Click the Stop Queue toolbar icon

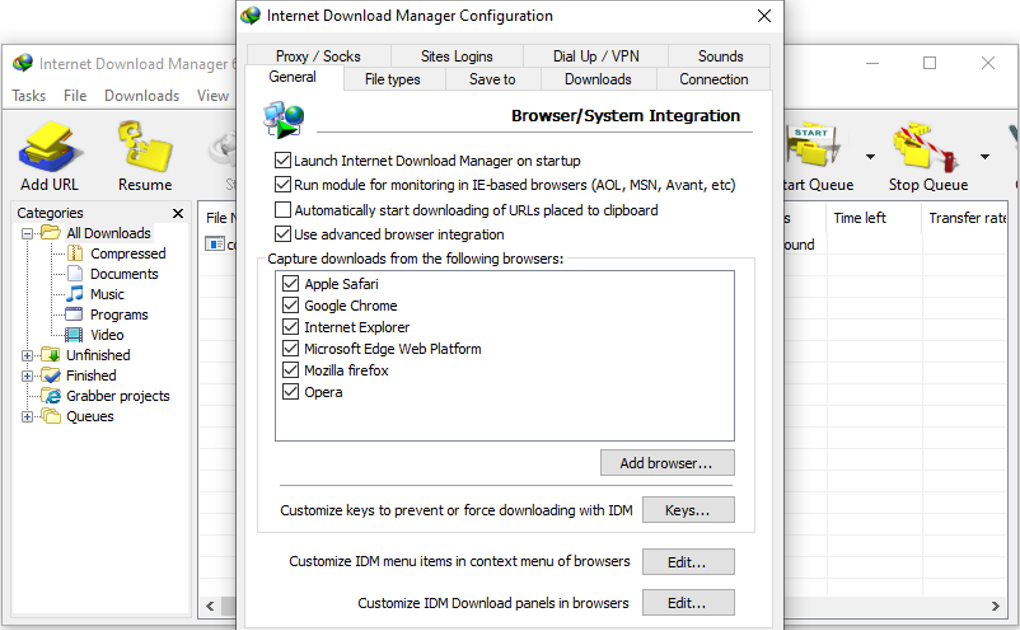coord(926,146)
